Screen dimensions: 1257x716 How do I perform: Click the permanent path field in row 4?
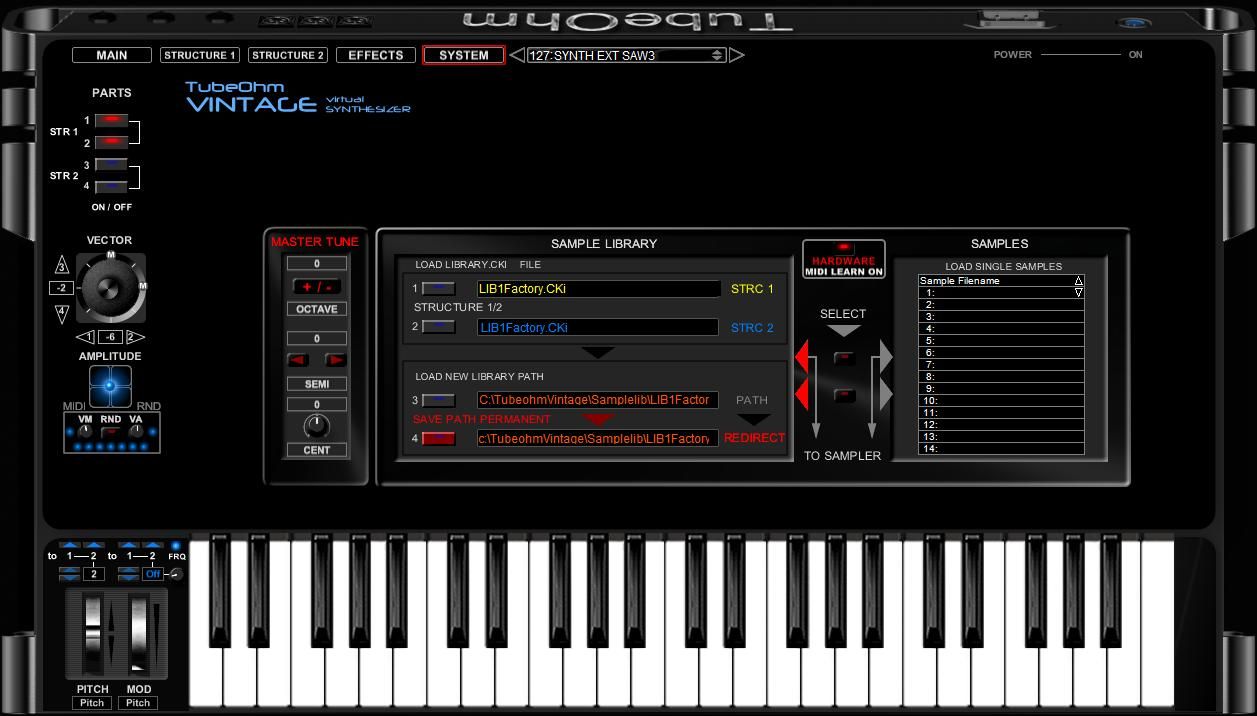tap(598, 438)
